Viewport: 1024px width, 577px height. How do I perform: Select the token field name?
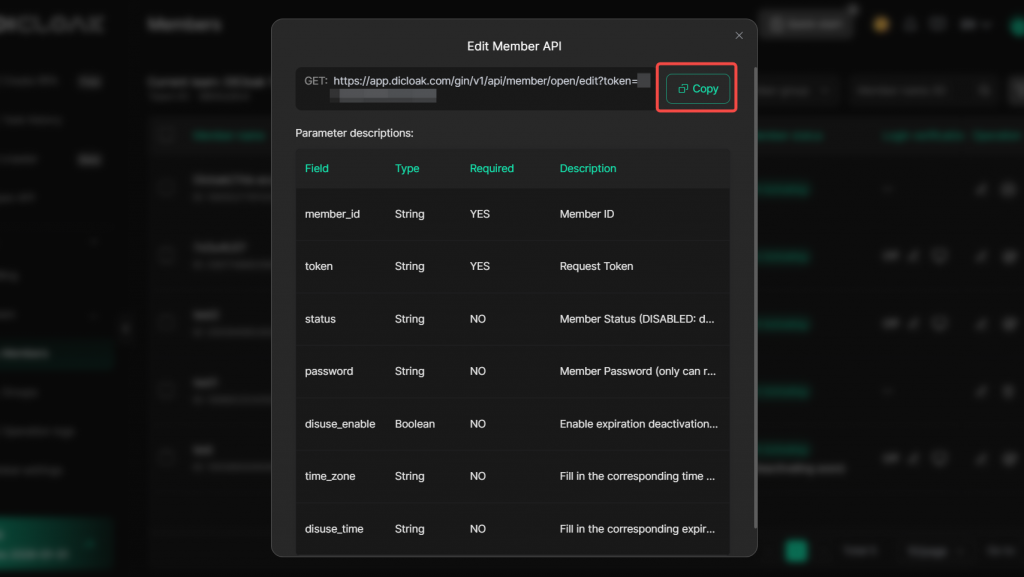tap(319, 266)
